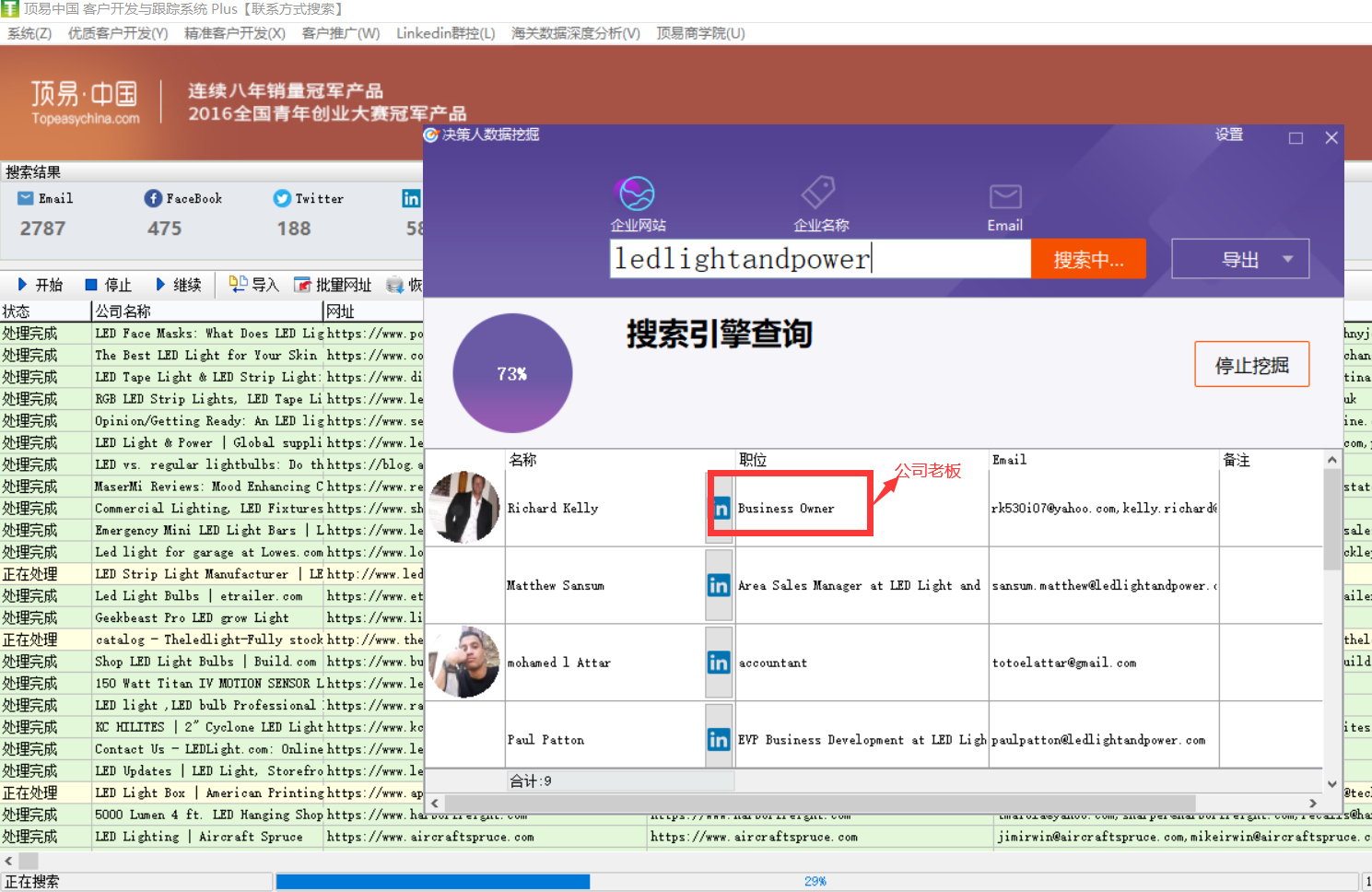Open LinkedIn icon for Paul Patton
The height and width of the screenshot is (892, 1372).
pyautogui.click(x=719, y=740)
